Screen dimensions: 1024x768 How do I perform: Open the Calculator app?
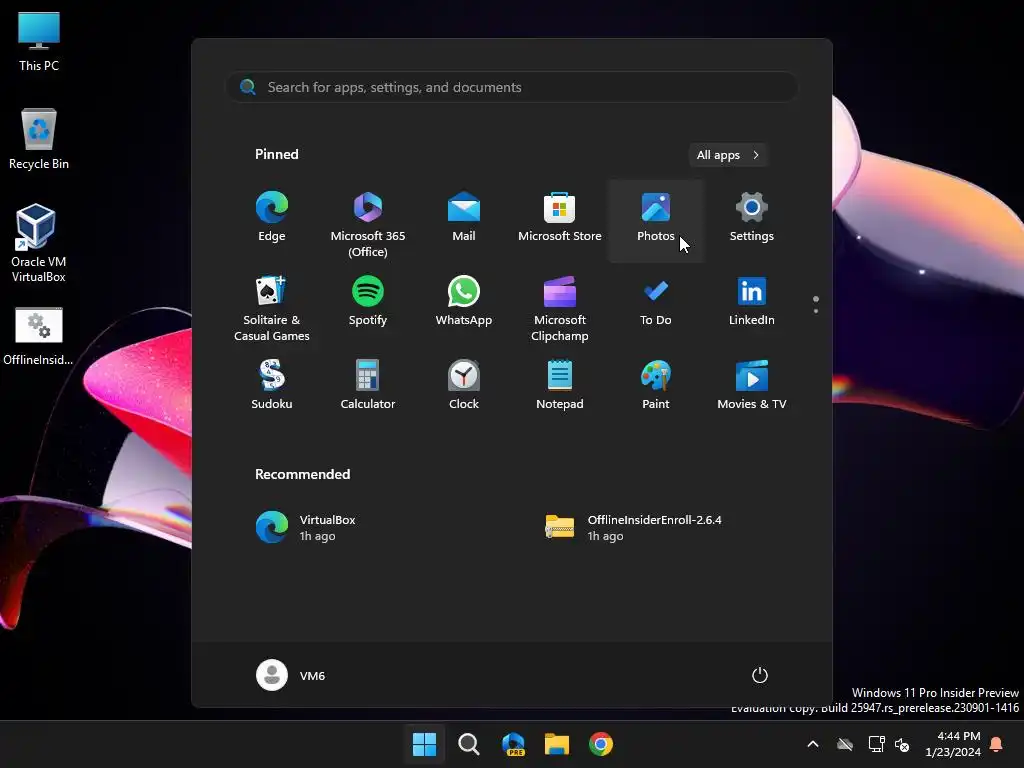point(368,386)
